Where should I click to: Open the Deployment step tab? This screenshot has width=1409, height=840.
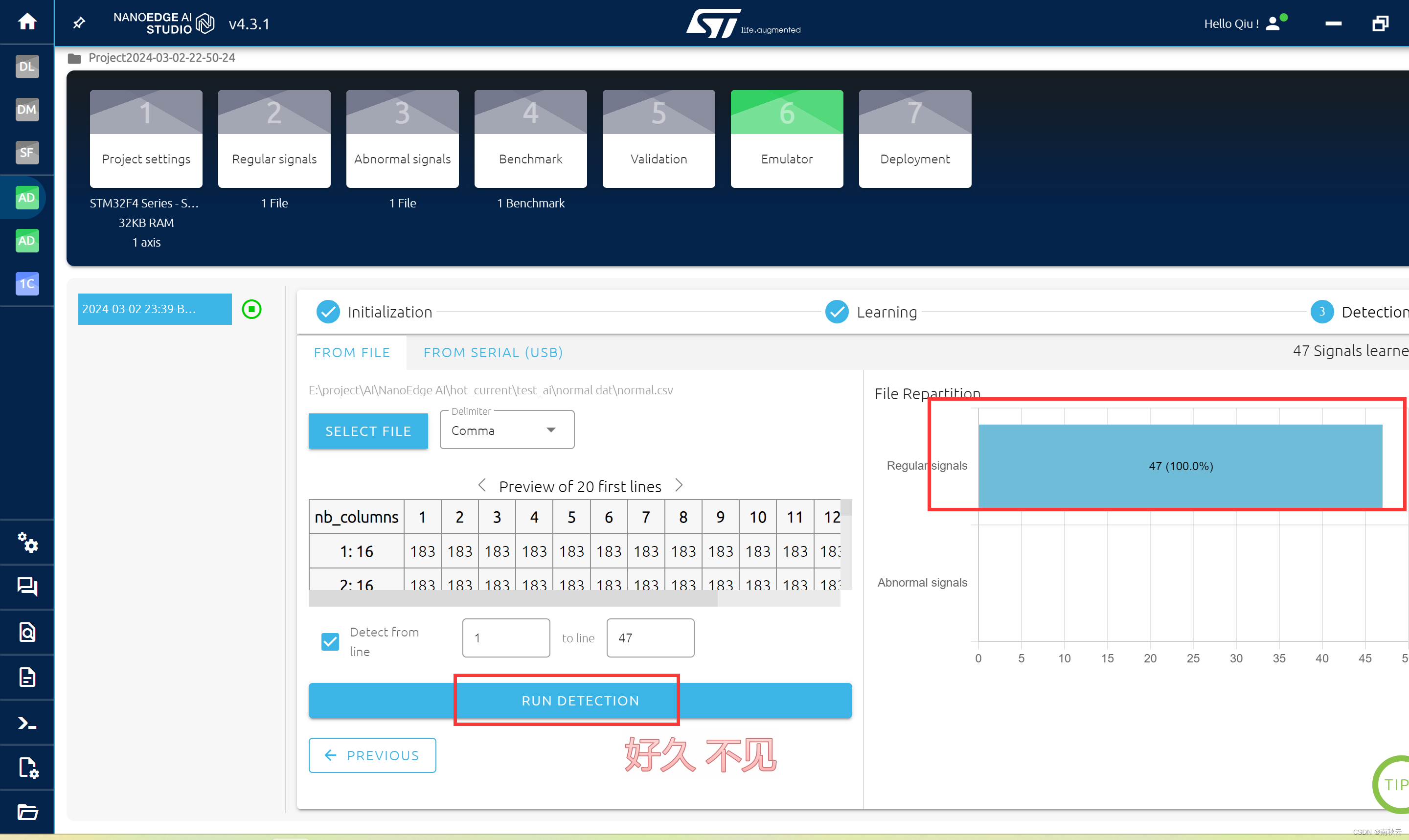[914, 138]
